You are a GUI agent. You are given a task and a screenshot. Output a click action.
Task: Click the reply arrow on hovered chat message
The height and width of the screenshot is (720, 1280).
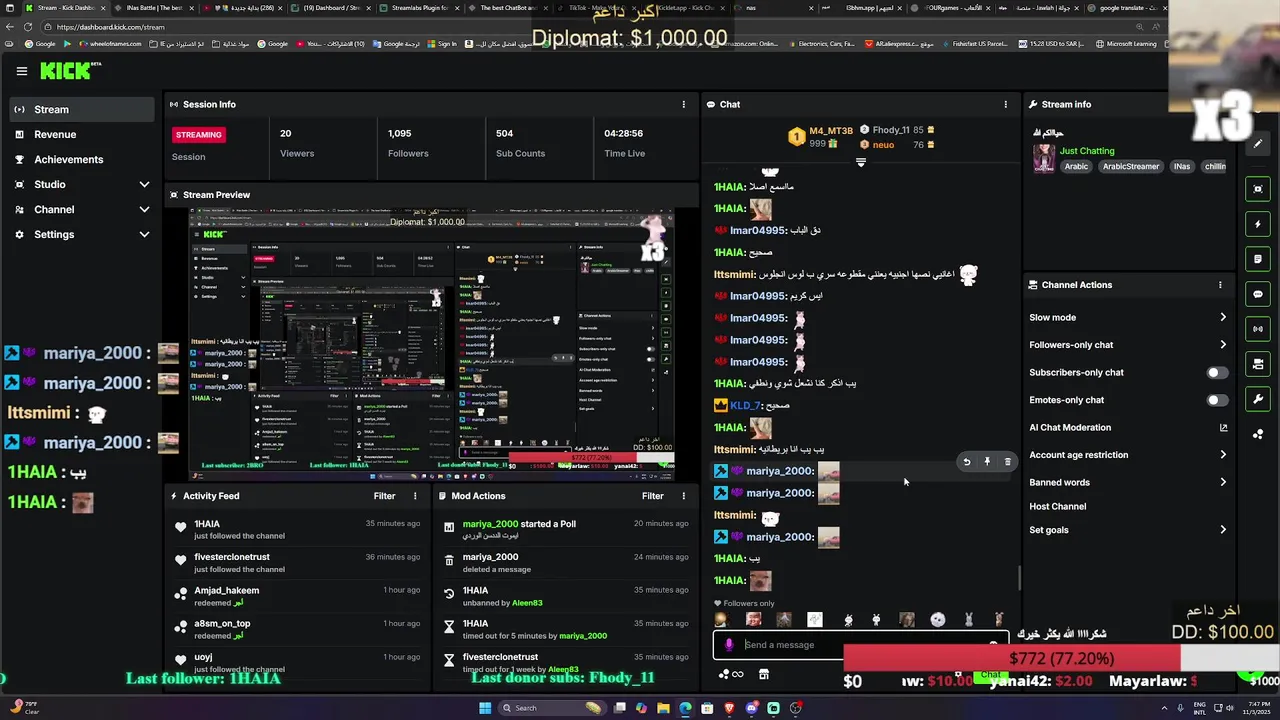pyautogui.click(x=966, y=462)
